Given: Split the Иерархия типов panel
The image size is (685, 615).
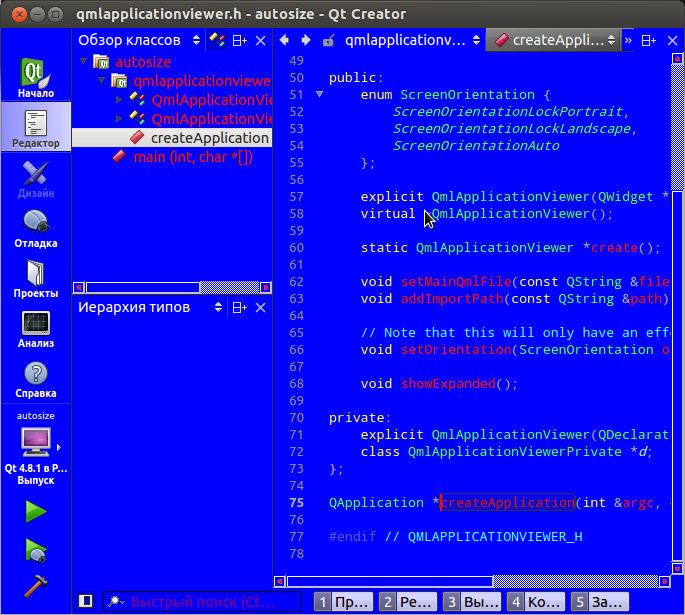Looking at the screenshot, I should [239, 308].
